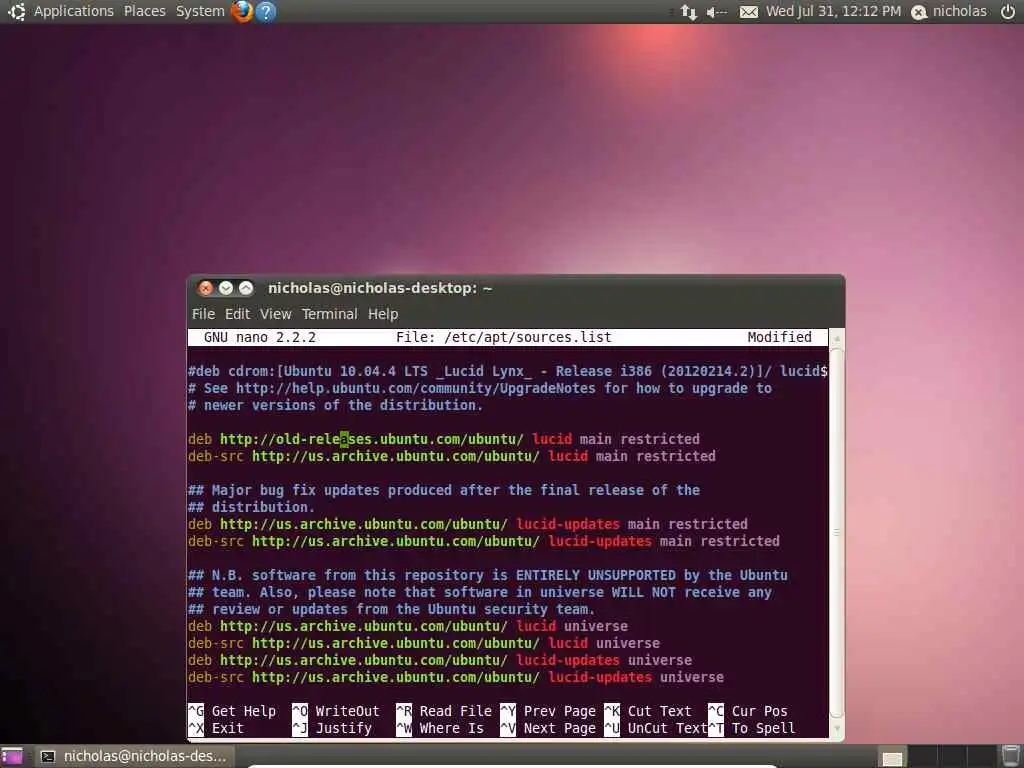Launch Firefox from the top panel

(x=242, y=11)
